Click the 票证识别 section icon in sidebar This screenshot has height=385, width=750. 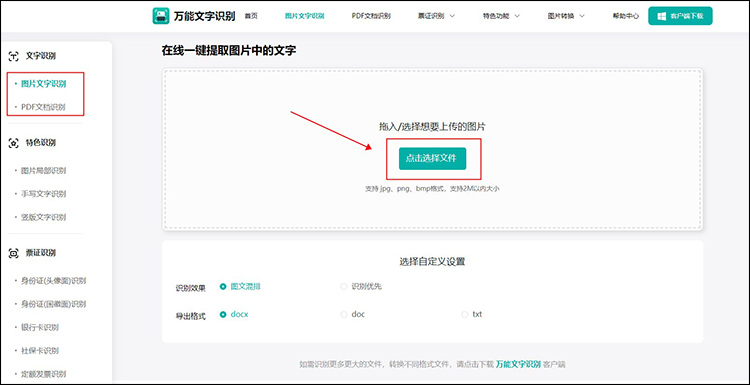point(14,253)
